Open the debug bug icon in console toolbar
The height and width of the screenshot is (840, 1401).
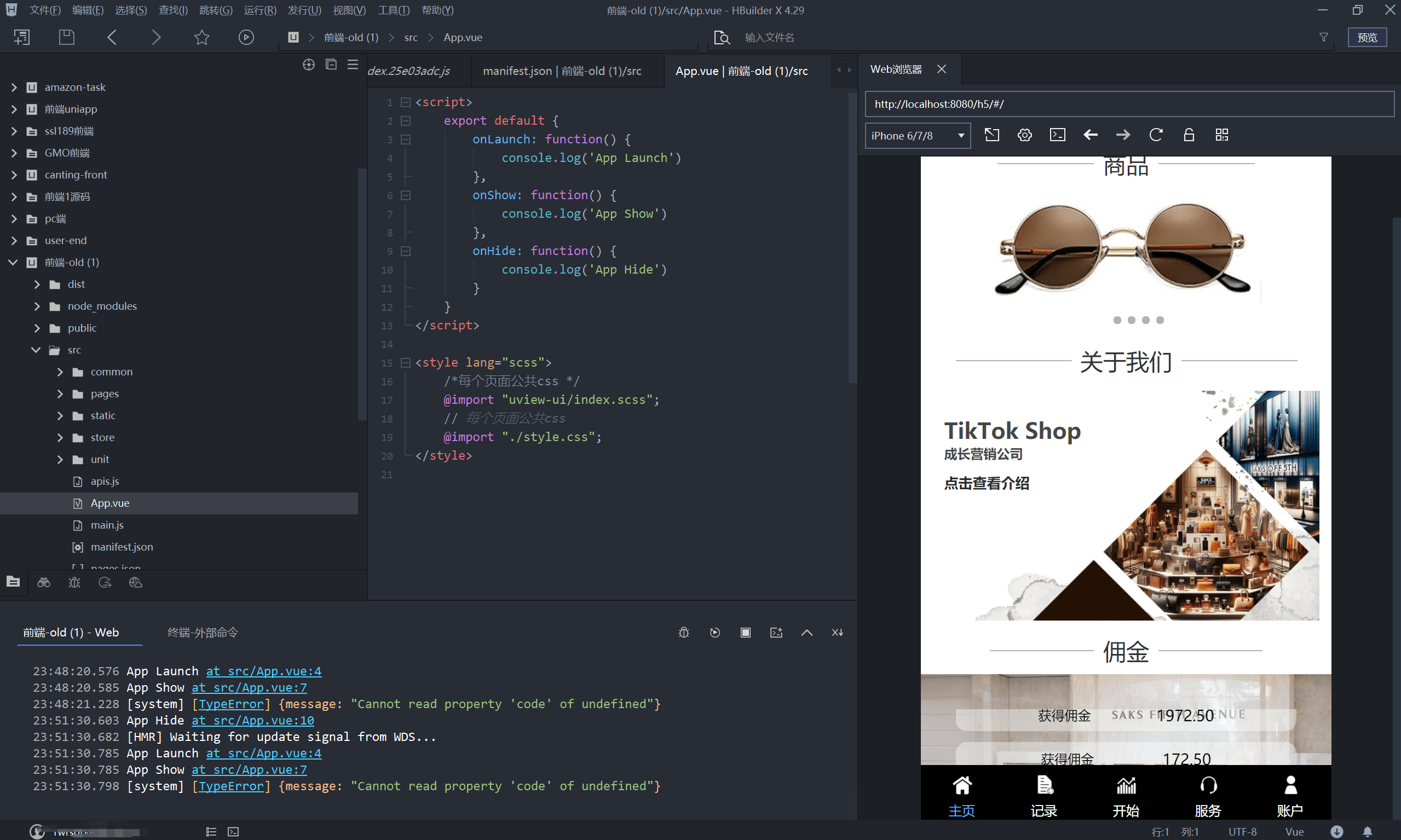[683, 632]
